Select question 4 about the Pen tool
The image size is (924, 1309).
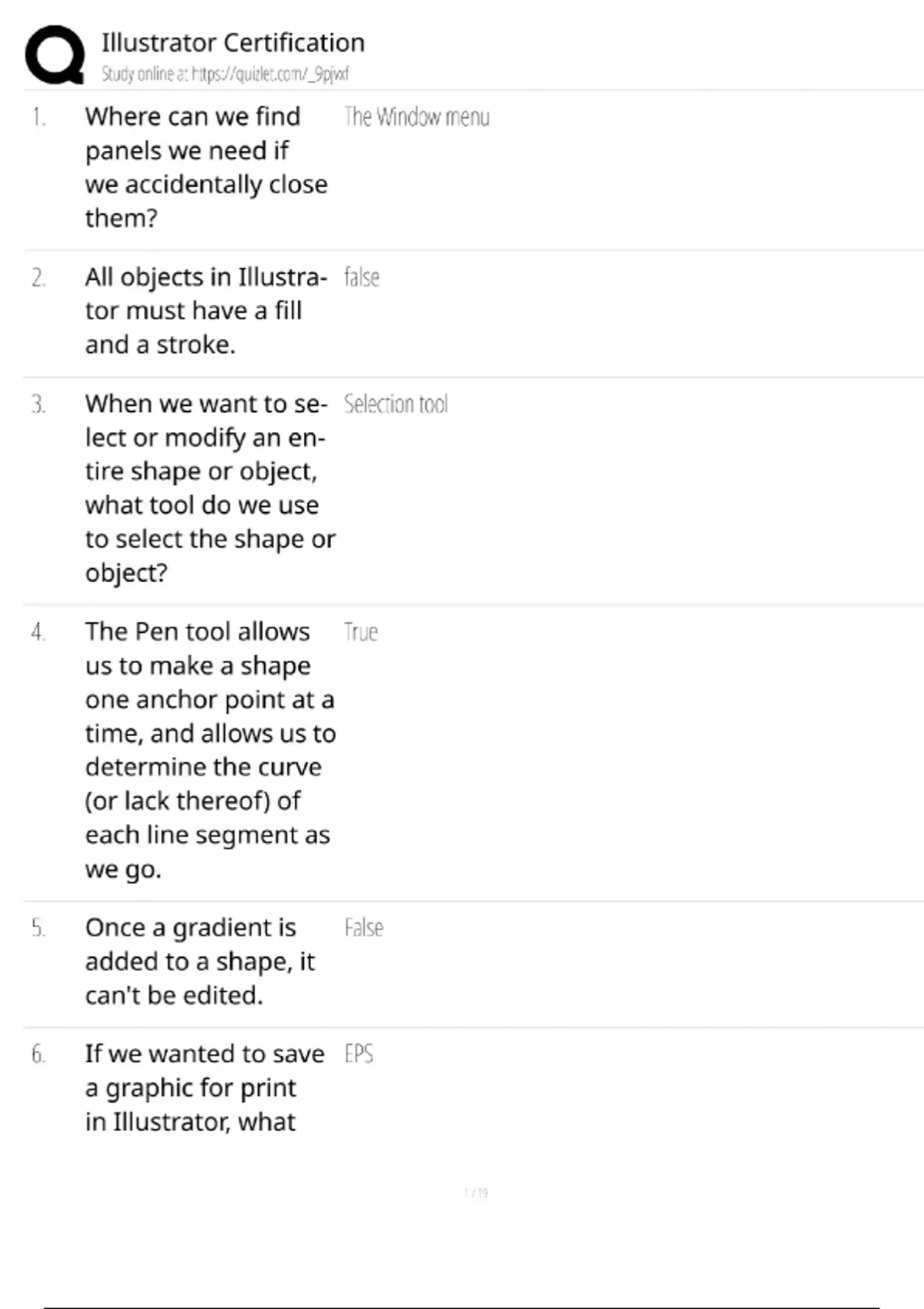click(209, 750)
